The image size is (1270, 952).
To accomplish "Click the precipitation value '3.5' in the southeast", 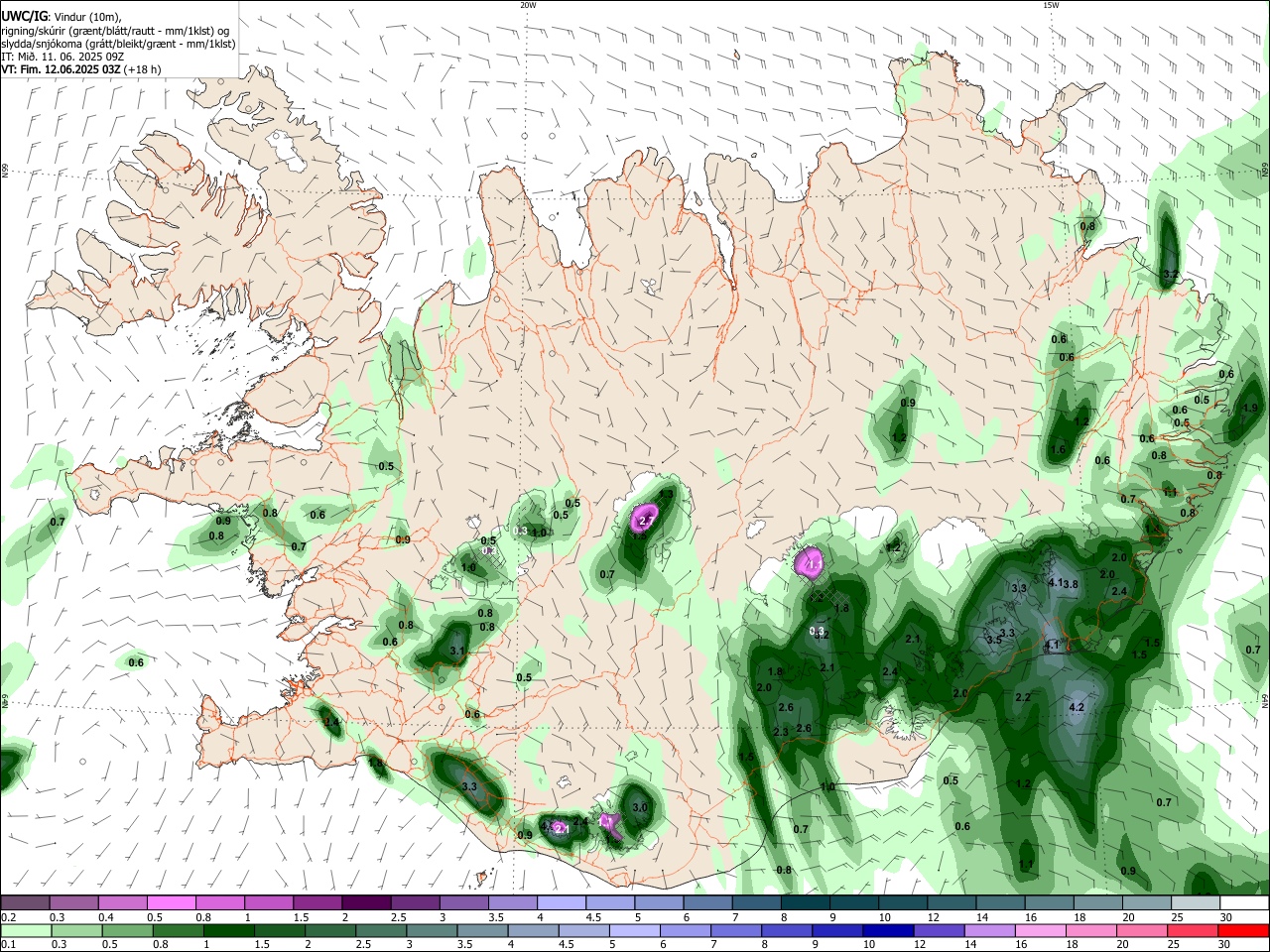I will (994, 640).
